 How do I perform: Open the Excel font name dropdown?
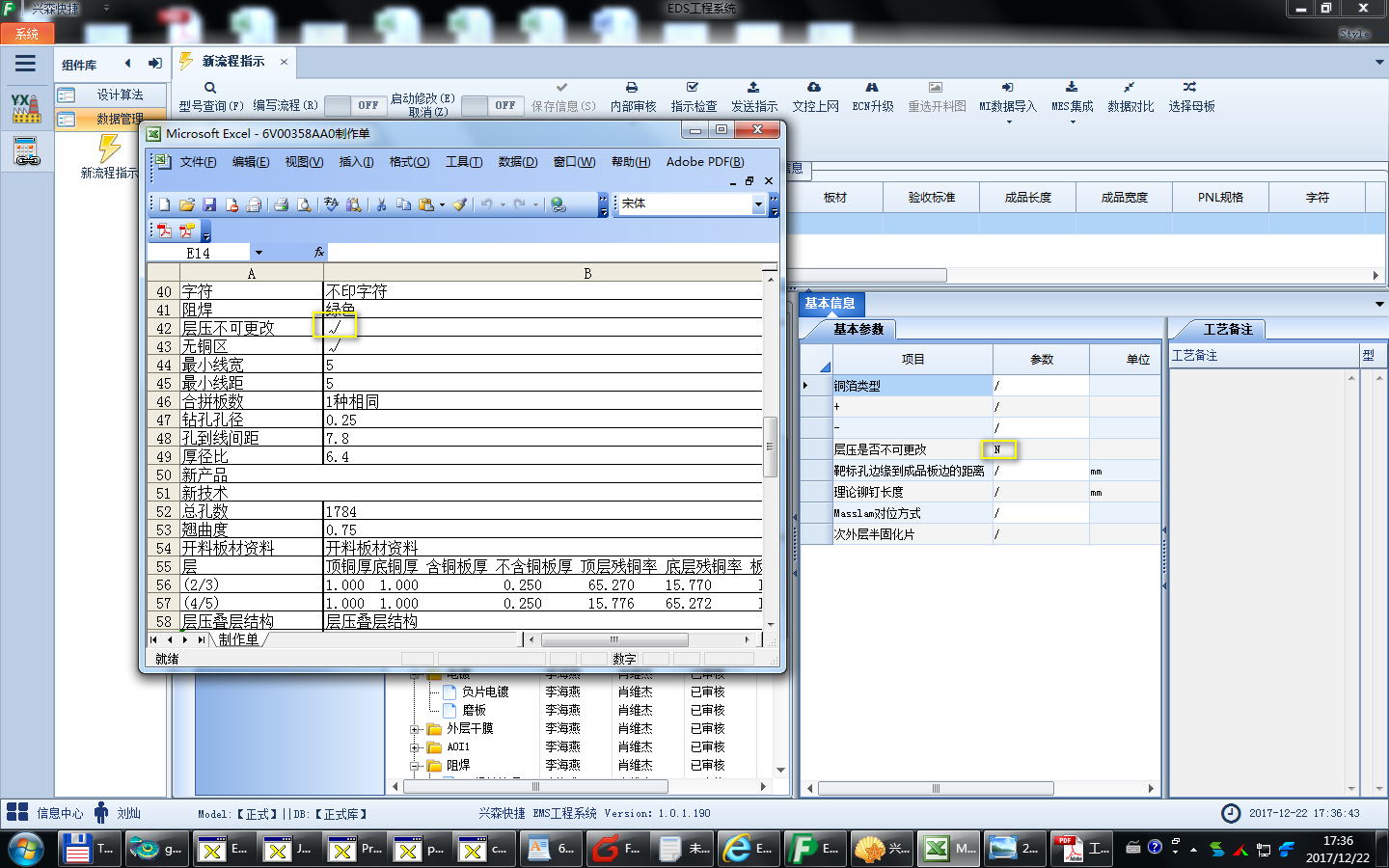coord(758,204)
